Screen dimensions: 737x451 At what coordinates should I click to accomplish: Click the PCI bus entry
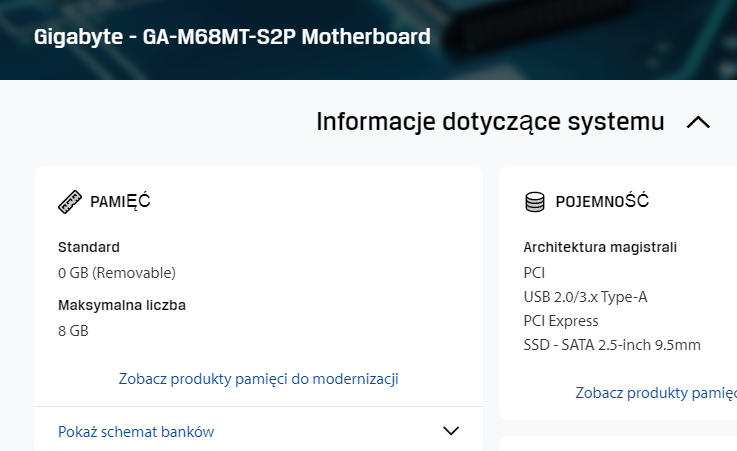tap(534, 273)
